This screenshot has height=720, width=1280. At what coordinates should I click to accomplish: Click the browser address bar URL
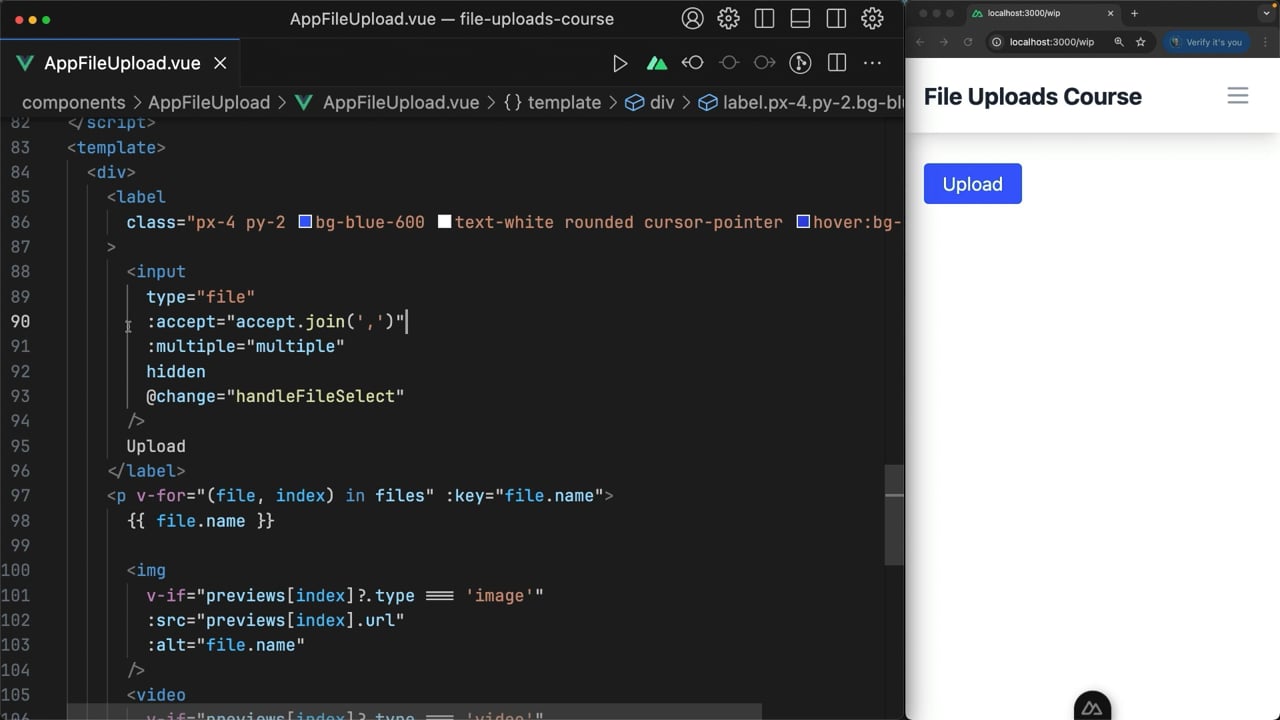pyautogui.click(x=1052, y=42)
